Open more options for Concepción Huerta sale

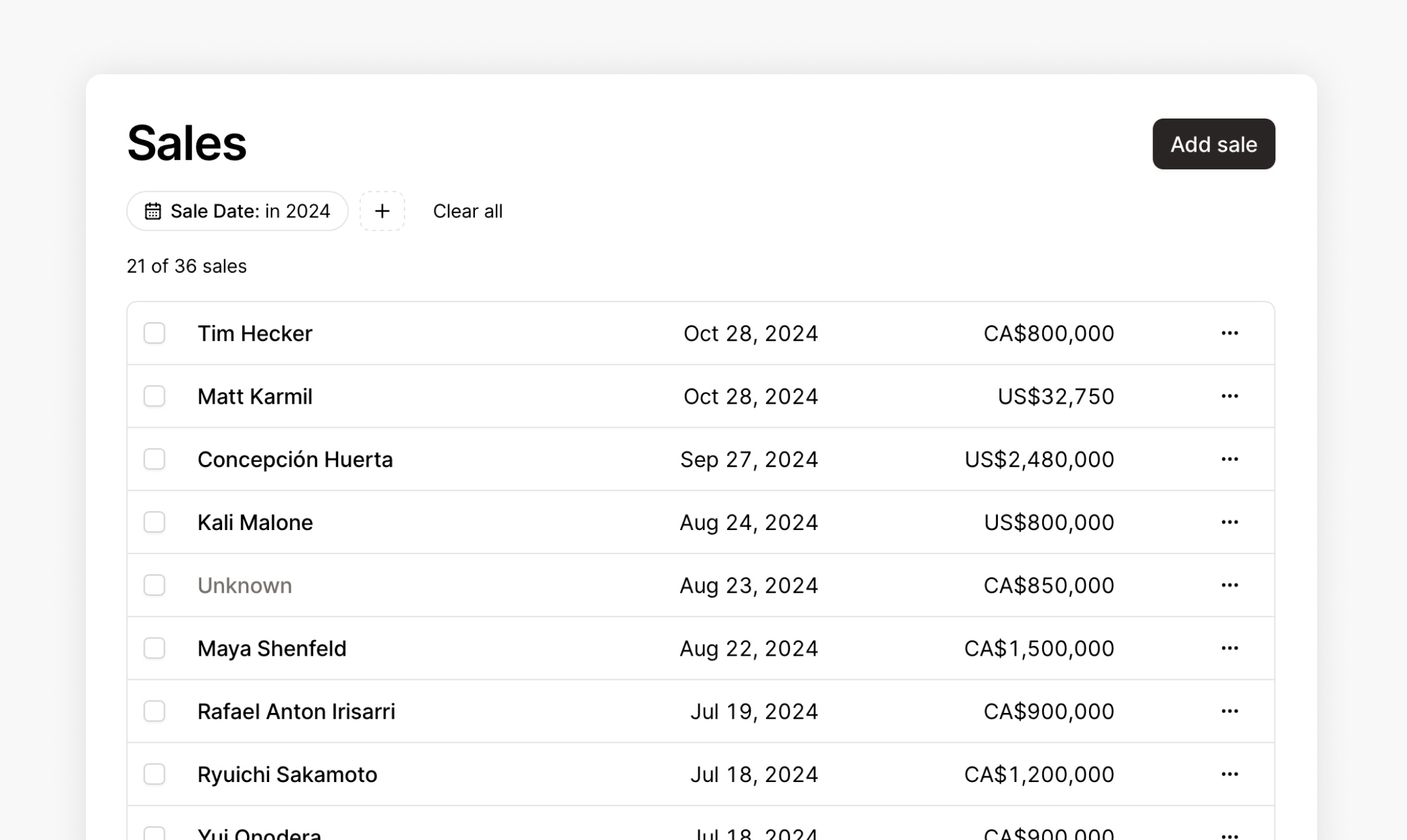(x=1229, y=459)
